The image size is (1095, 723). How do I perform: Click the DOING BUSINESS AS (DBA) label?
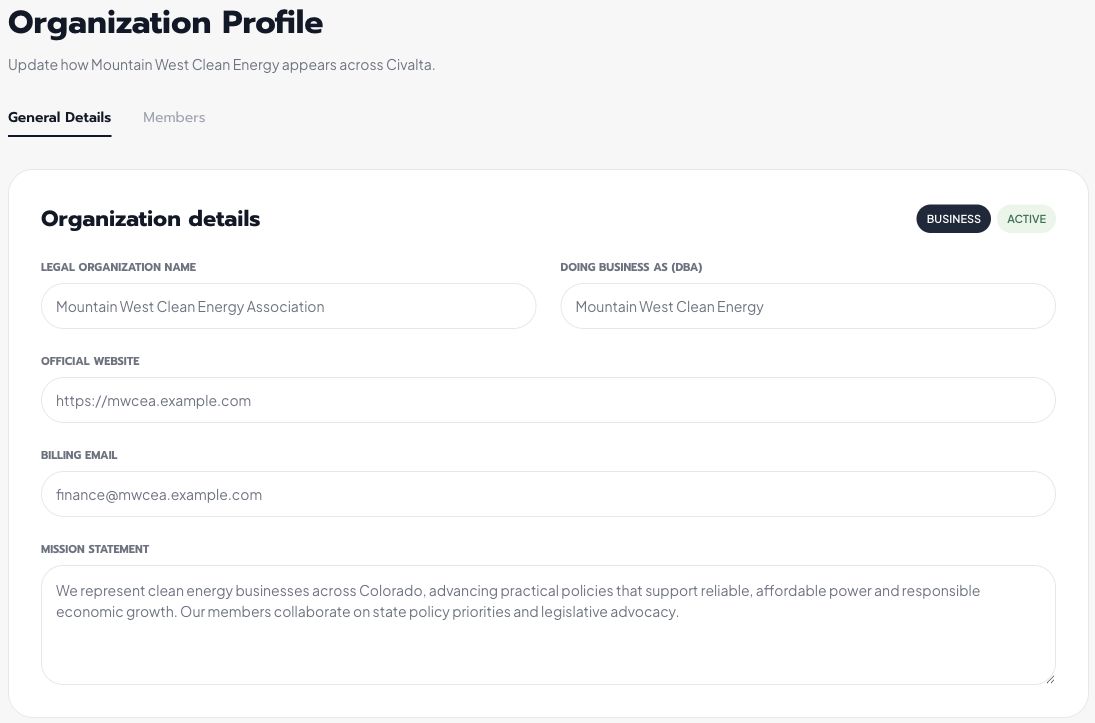tap(631, 267)
